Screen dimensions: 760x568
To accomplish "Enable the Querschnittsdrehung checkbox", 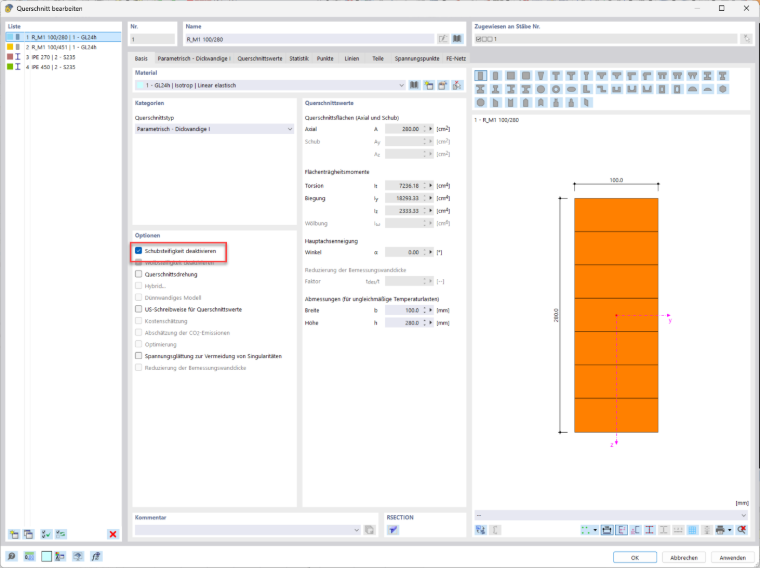I will point(139,274).
